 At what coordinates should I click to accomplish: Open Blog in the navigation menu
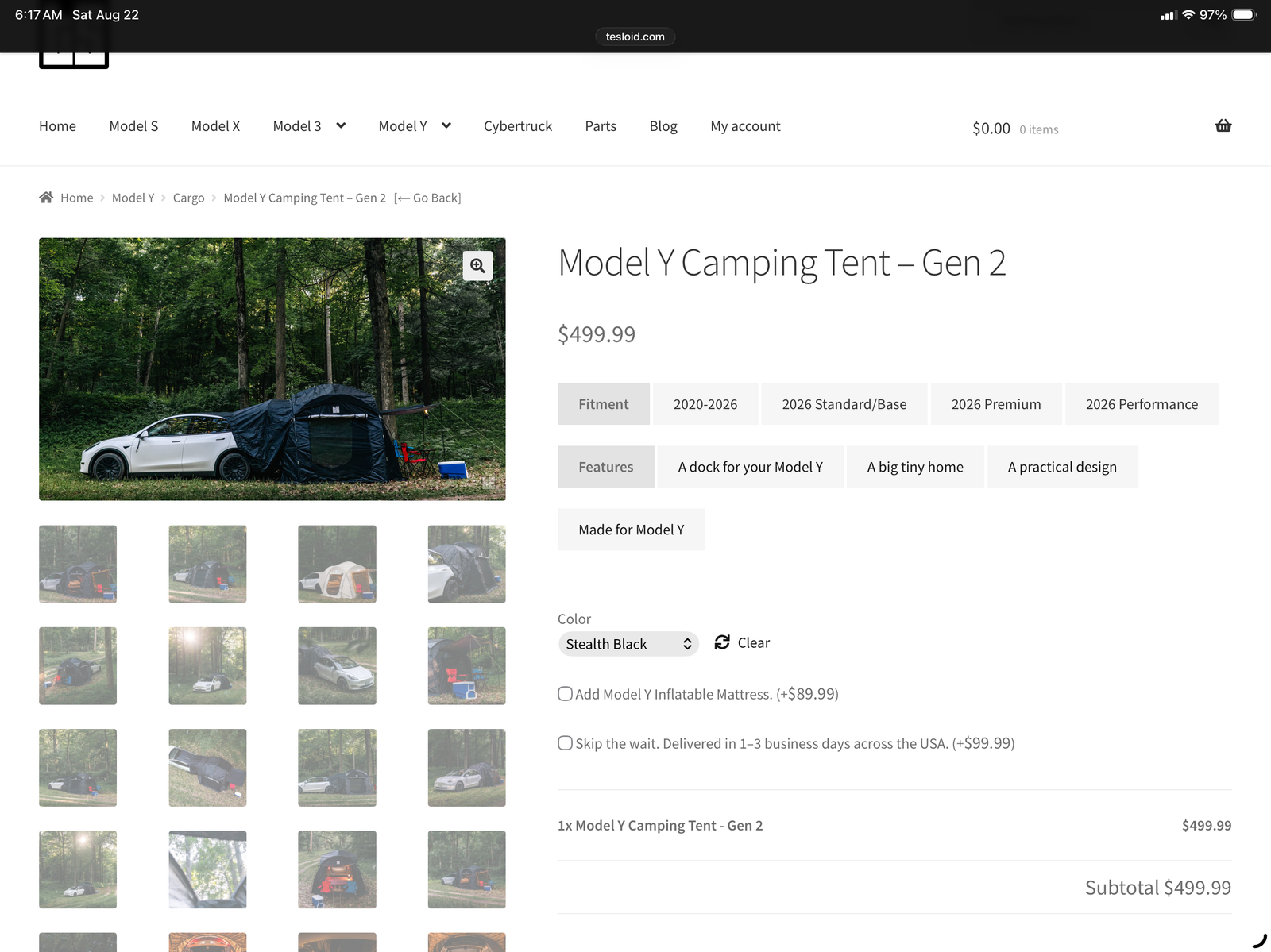663,126
